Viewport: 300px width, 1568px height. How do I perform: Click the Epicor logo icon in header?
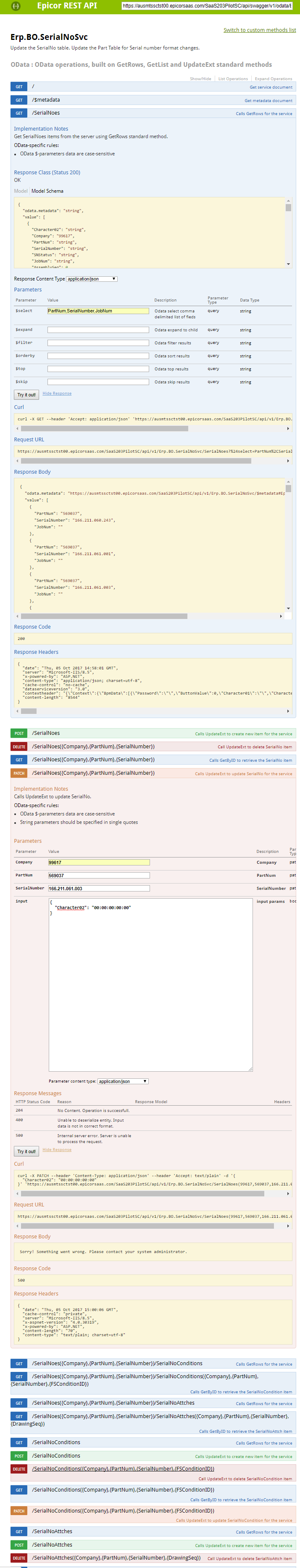click(x=16, y=6)
